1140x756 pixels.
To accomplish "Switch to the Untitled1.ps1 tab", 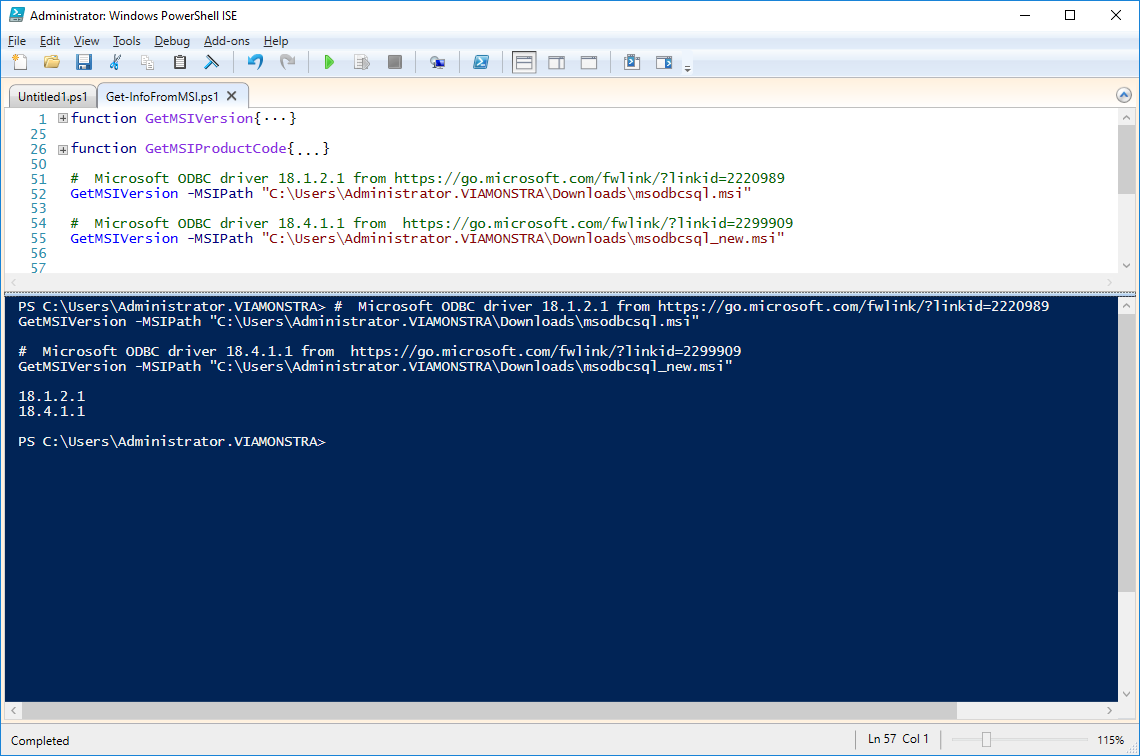I will (52, 97).
